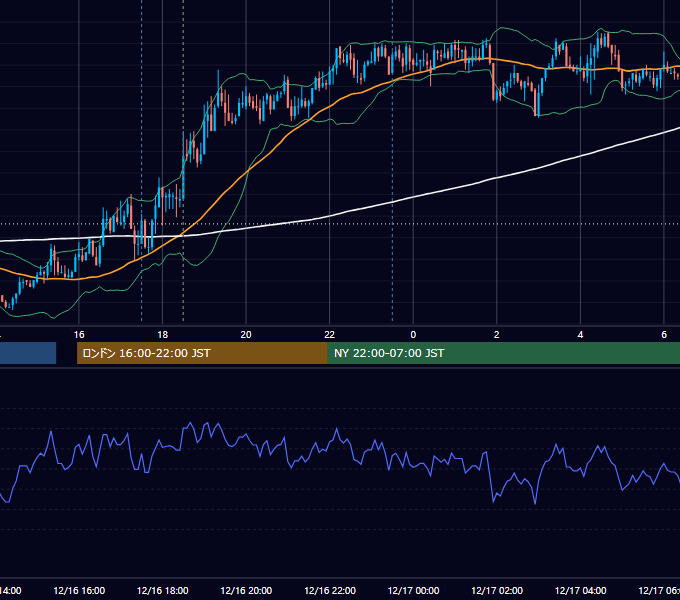
Task: Click the 18 hour label on the price chart axis
Action: [162, 335]
